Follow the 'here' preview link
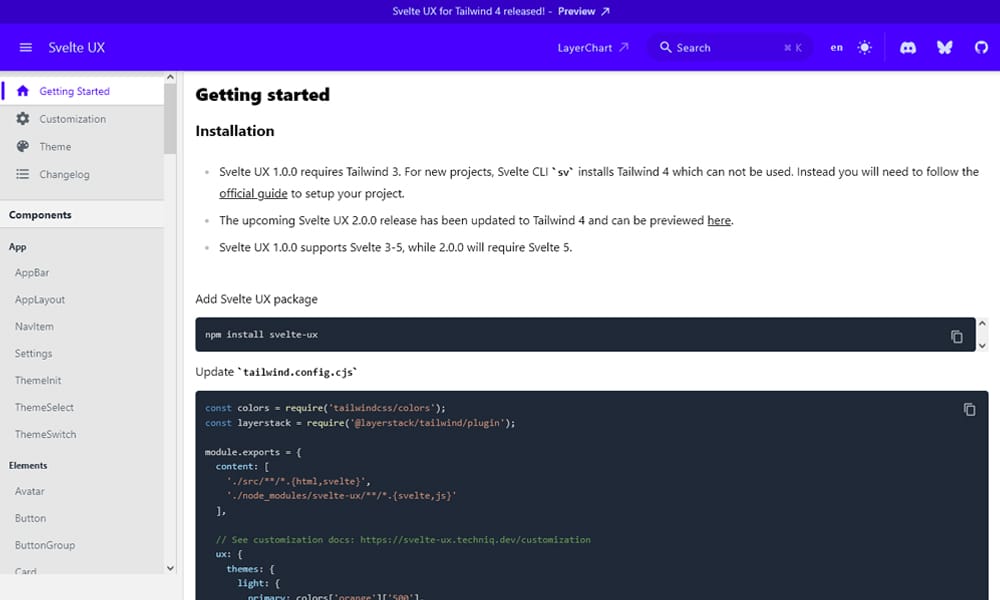 point(719,220)
